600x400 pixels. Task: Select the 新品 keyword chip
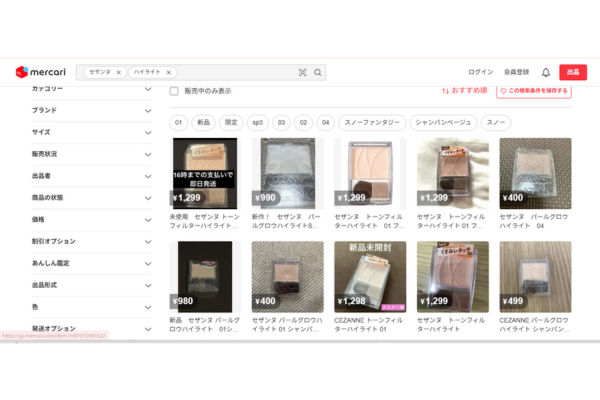[204, 122]
